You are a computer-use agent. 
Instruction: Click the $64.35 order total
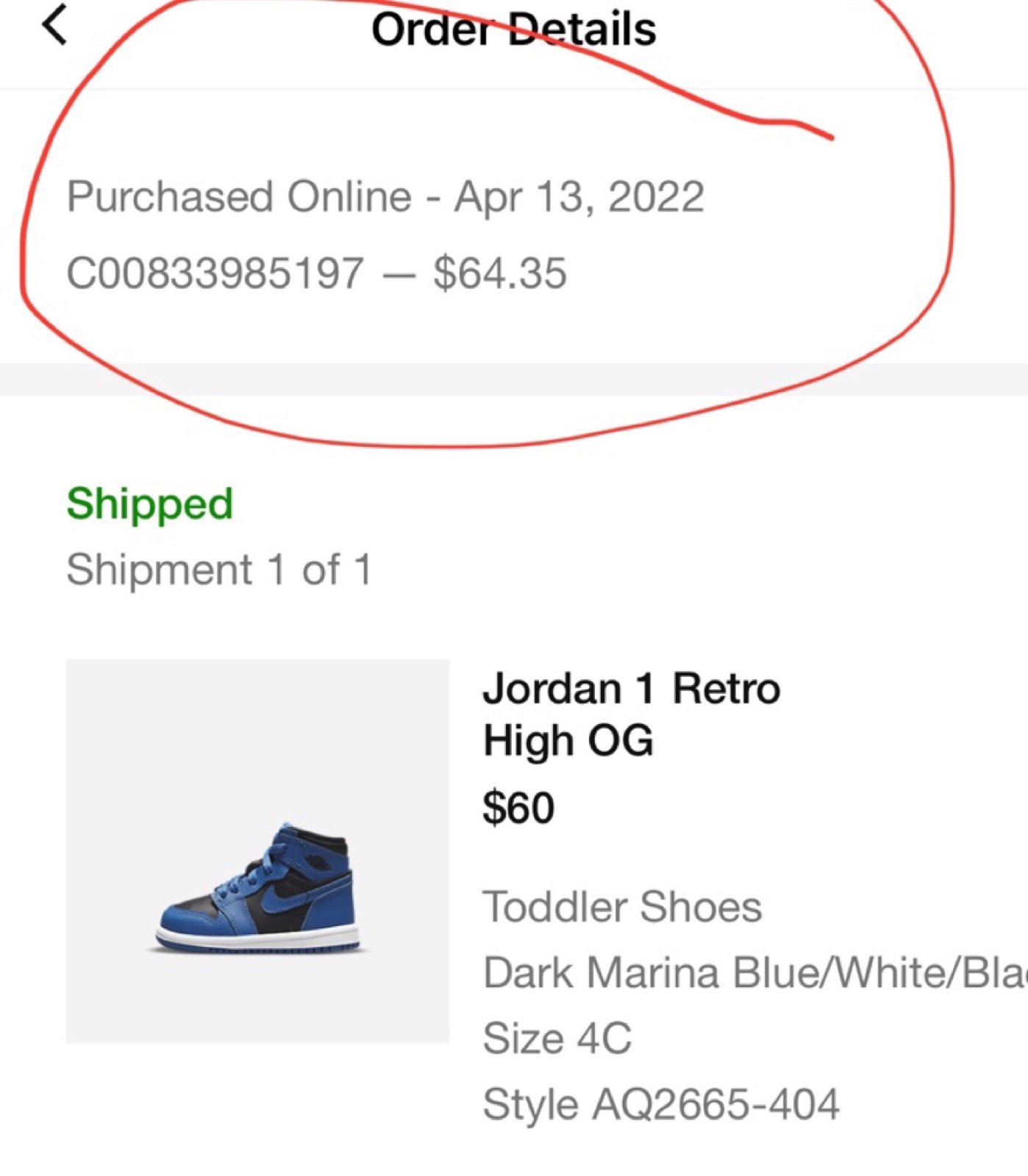click(x=500, y=273)
